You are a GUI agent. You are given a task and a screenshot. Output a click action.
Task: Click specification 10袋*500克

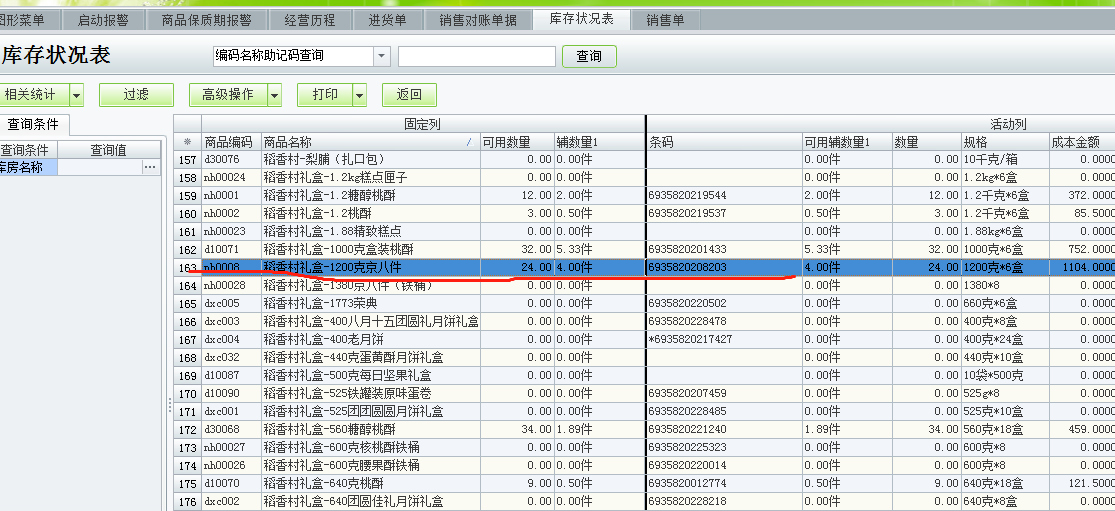(993, 375)
